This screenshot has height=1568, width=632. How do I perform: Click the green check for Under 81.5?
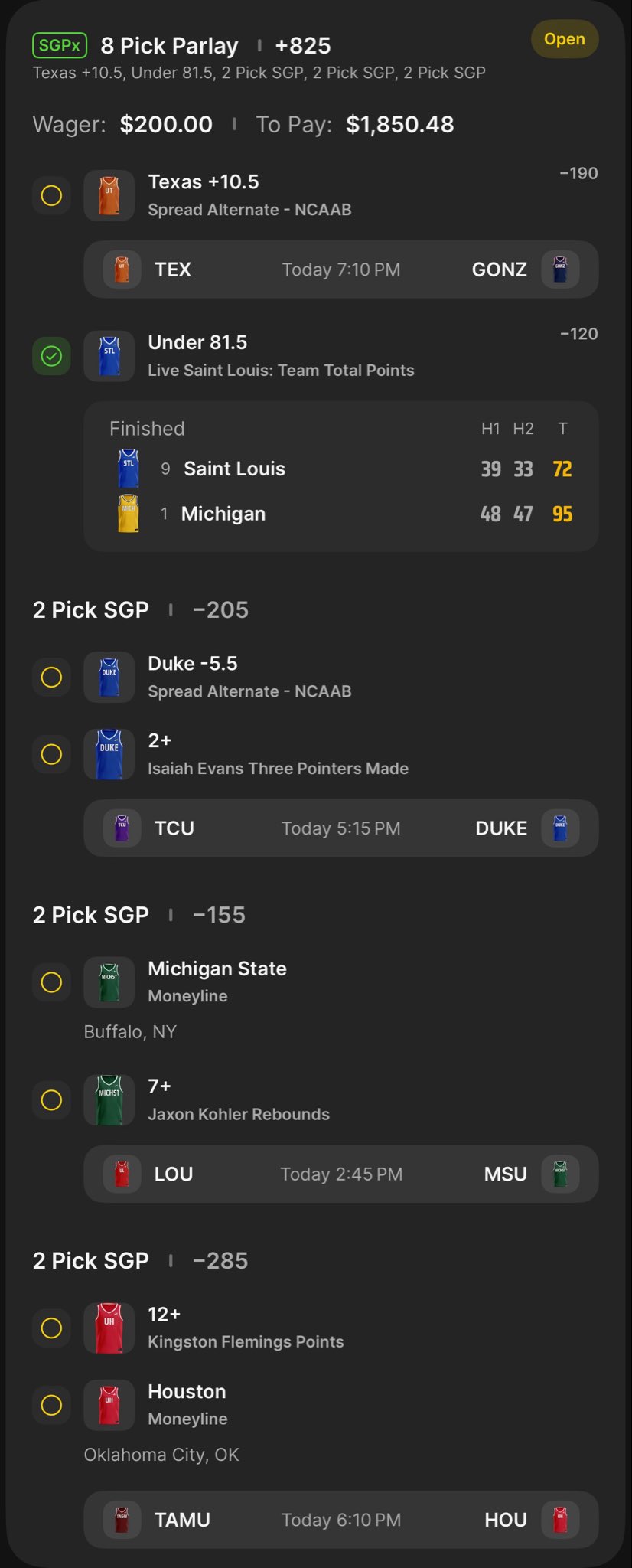(x=51, y=356)
